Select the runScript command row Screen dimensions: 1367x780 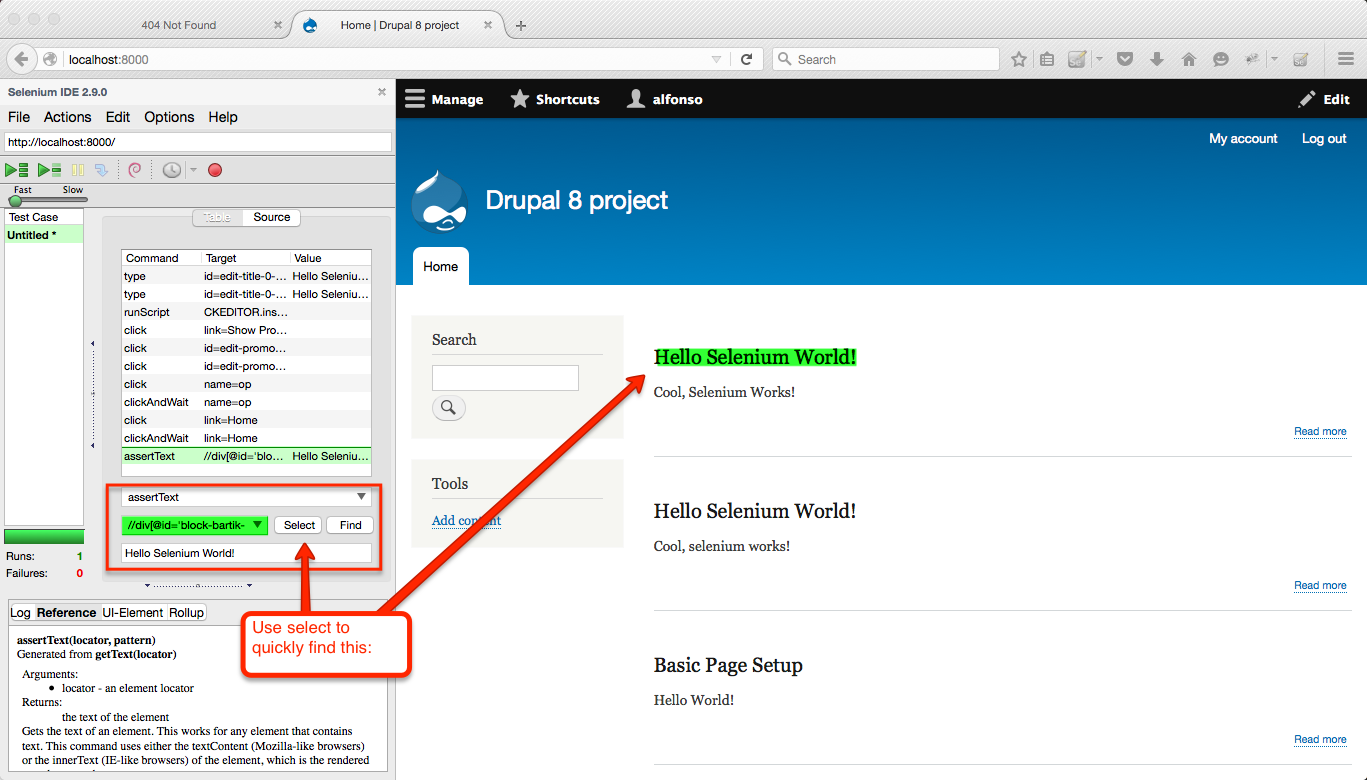pos(246,312)
